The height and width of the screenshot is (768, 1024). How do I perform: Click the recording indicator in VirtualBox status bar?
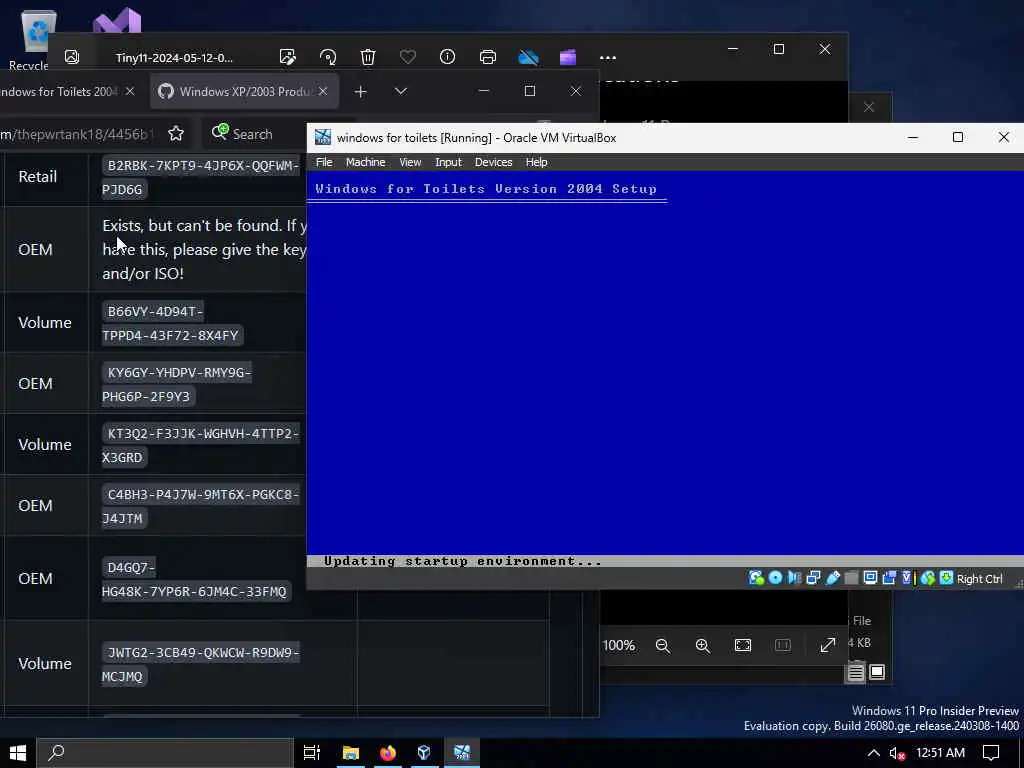[889, 578]
